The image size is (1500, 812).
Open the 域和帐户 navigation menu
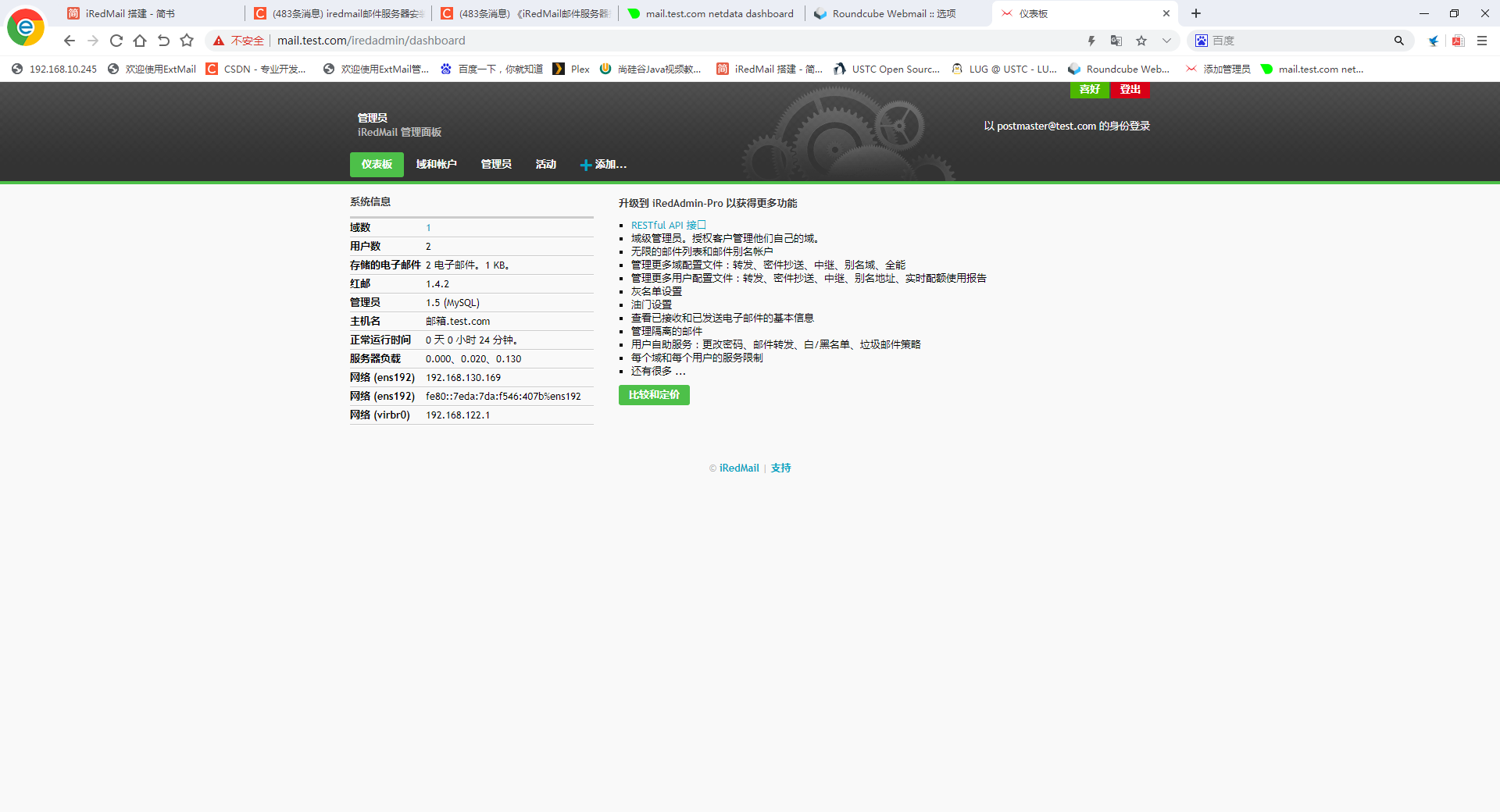click(x=437, y=165)
